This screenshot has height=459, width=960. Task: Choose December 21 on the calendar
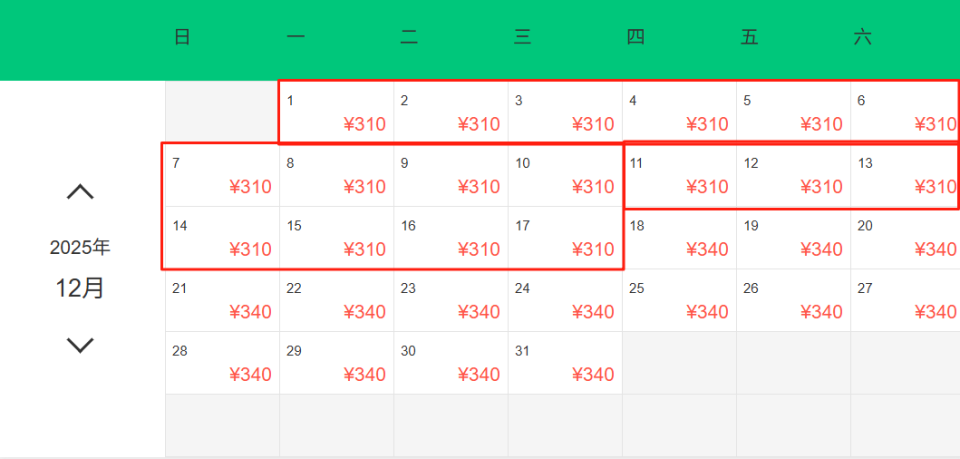click(222, 300)
